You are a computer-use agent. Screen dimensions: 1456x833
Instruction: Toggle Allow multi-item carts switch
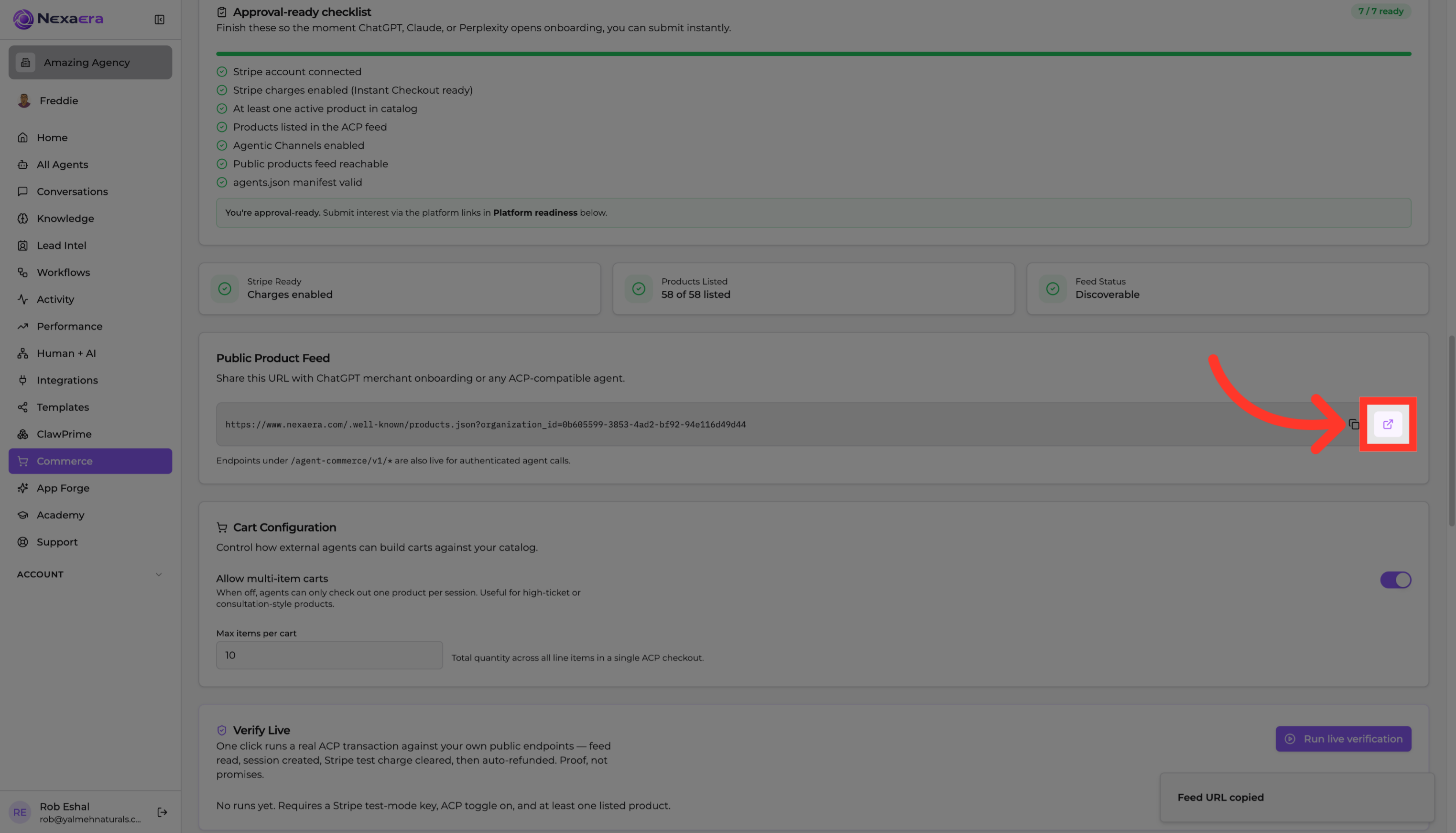[1395, 580]
